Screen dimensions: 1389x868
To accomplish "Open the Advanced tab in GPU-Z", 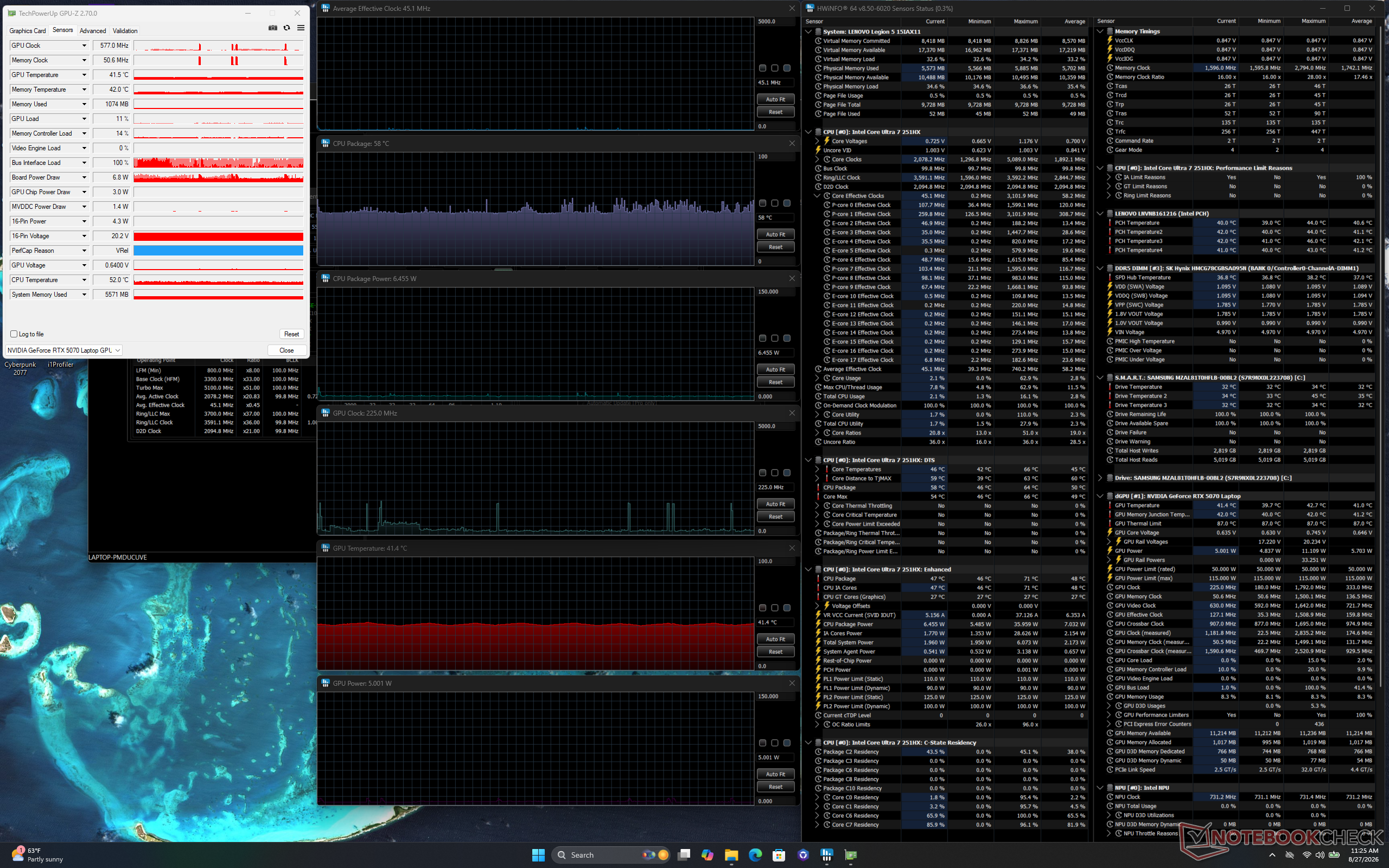I will click(93, 31).
